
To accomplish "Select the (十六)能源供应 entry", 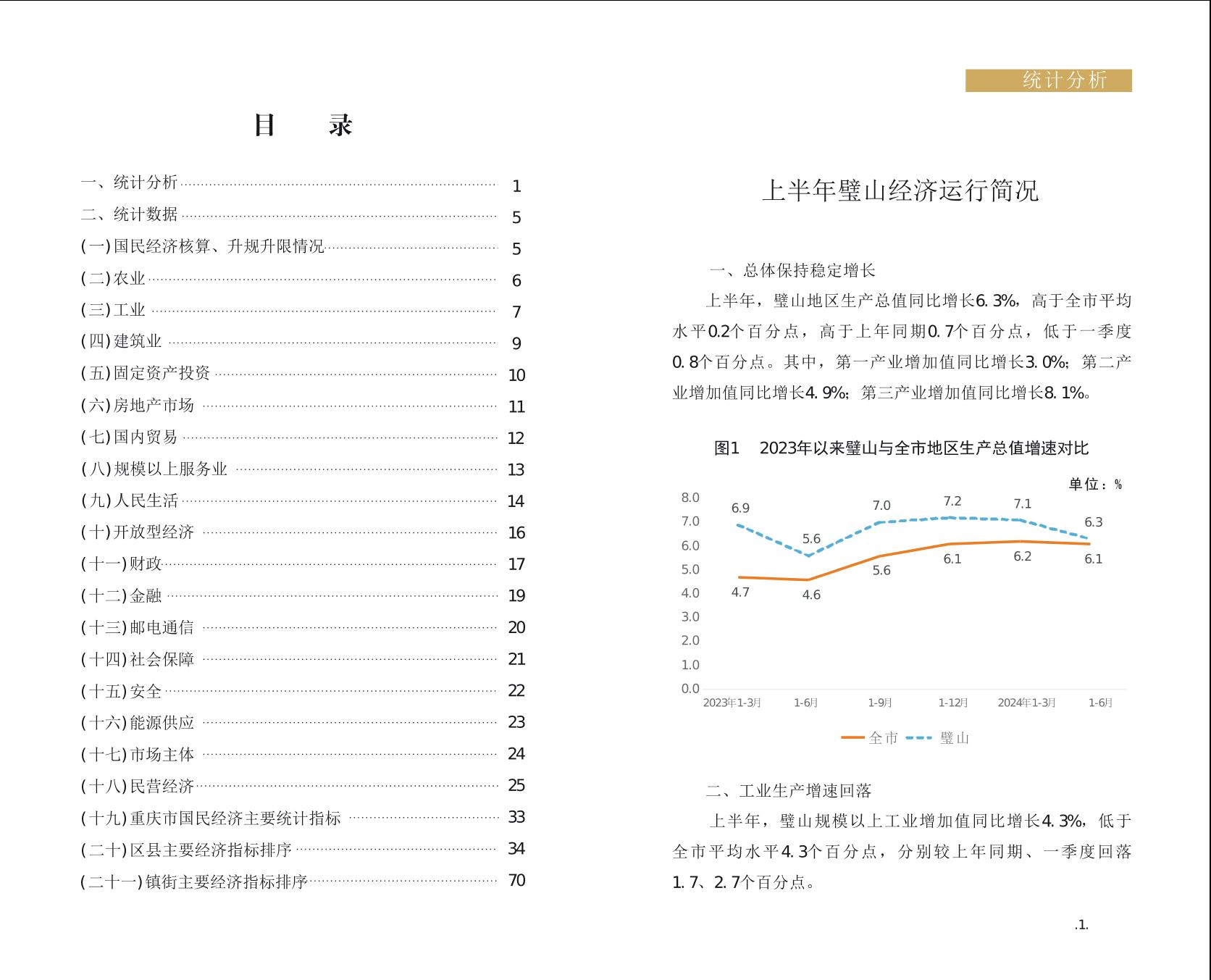I will coord(303,722).
